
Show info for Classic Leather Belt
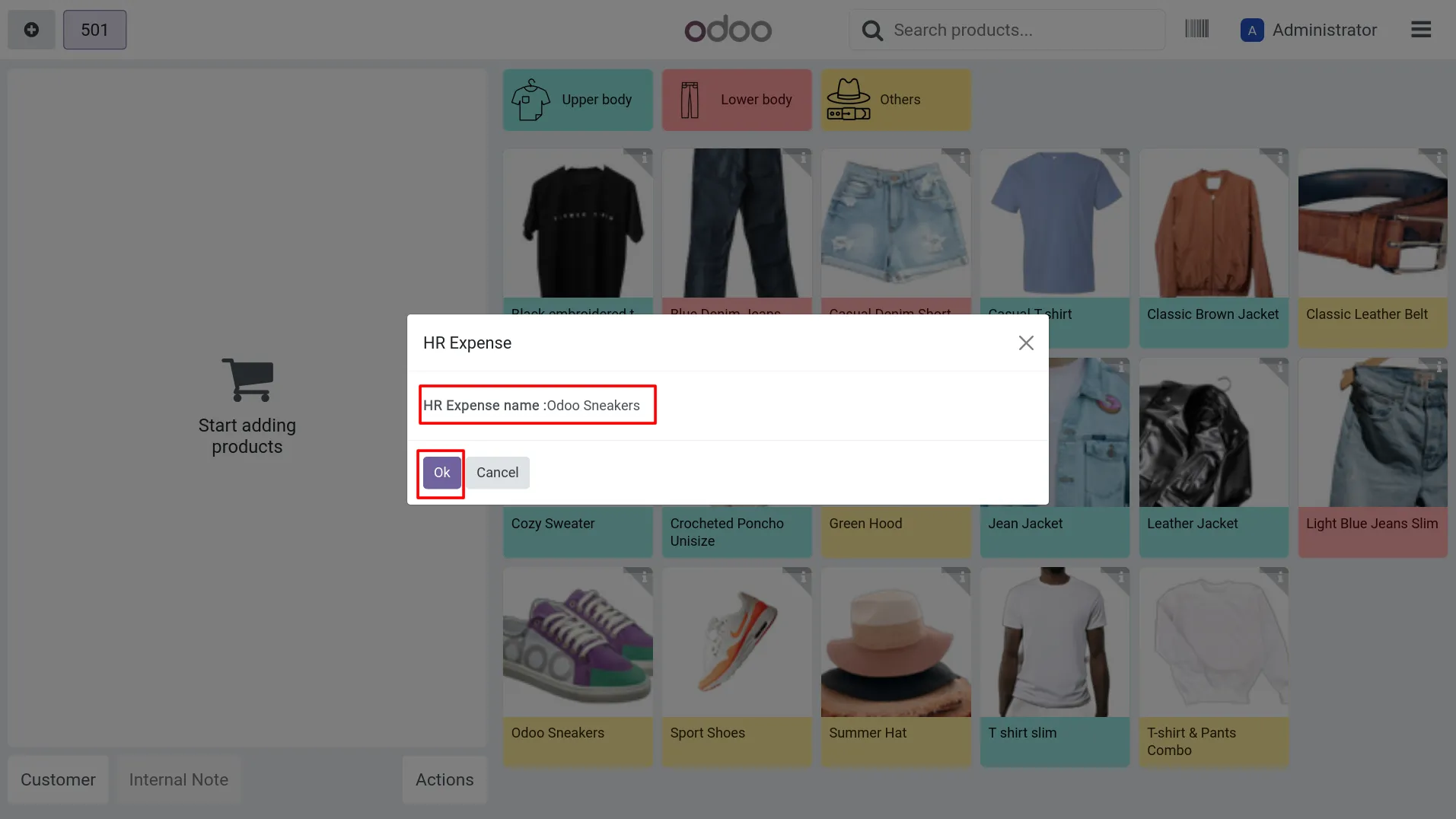1437,158
